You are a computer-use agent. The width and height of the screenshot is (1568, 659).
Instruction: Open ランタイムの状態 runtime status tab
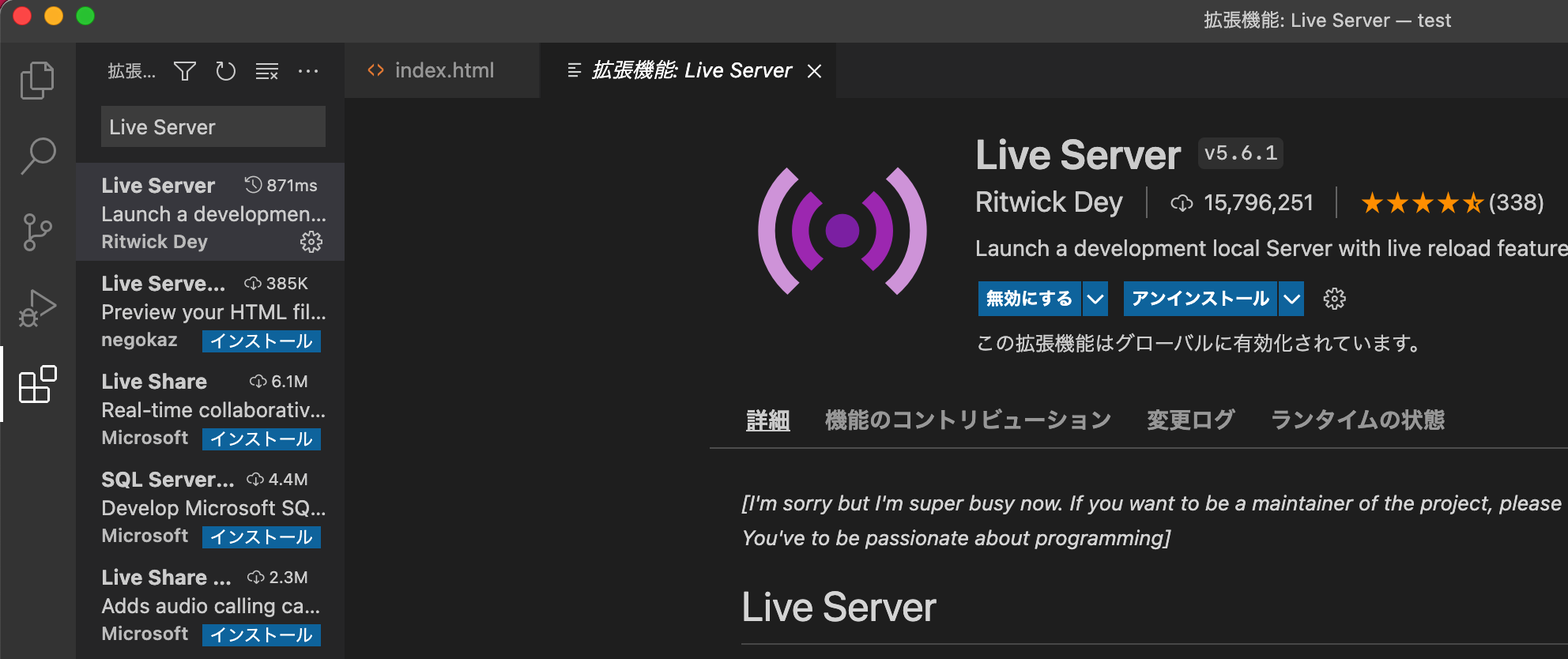[1357, 420]
